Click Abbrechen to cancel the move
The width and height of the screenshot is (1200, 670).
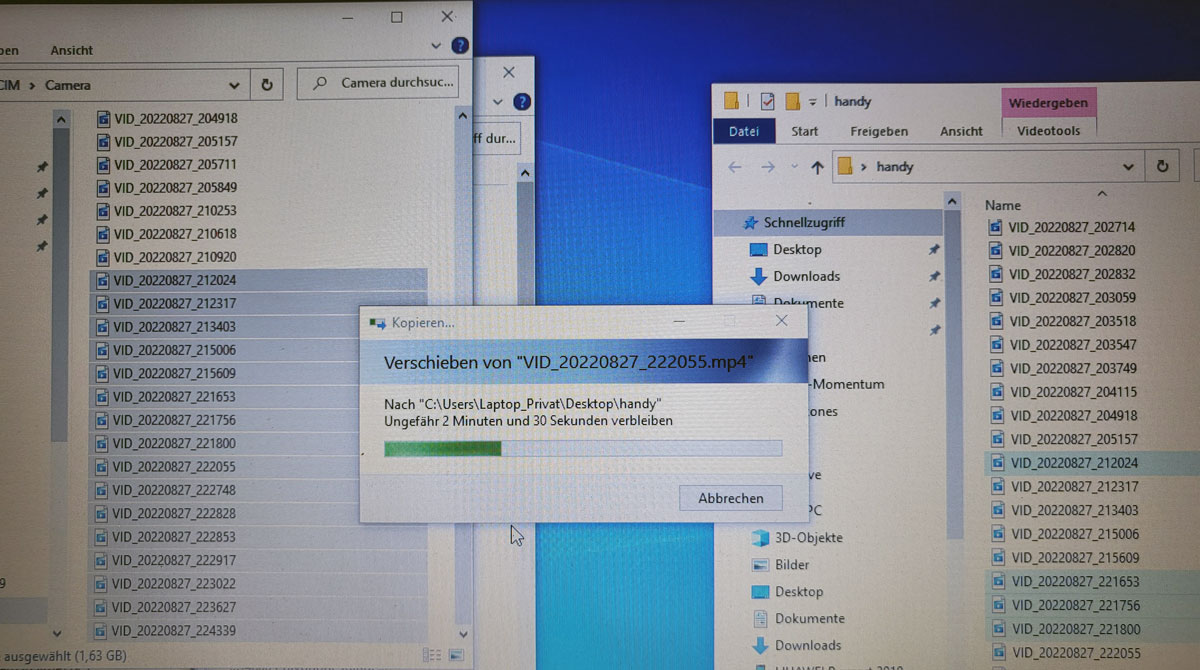point(730,498)
